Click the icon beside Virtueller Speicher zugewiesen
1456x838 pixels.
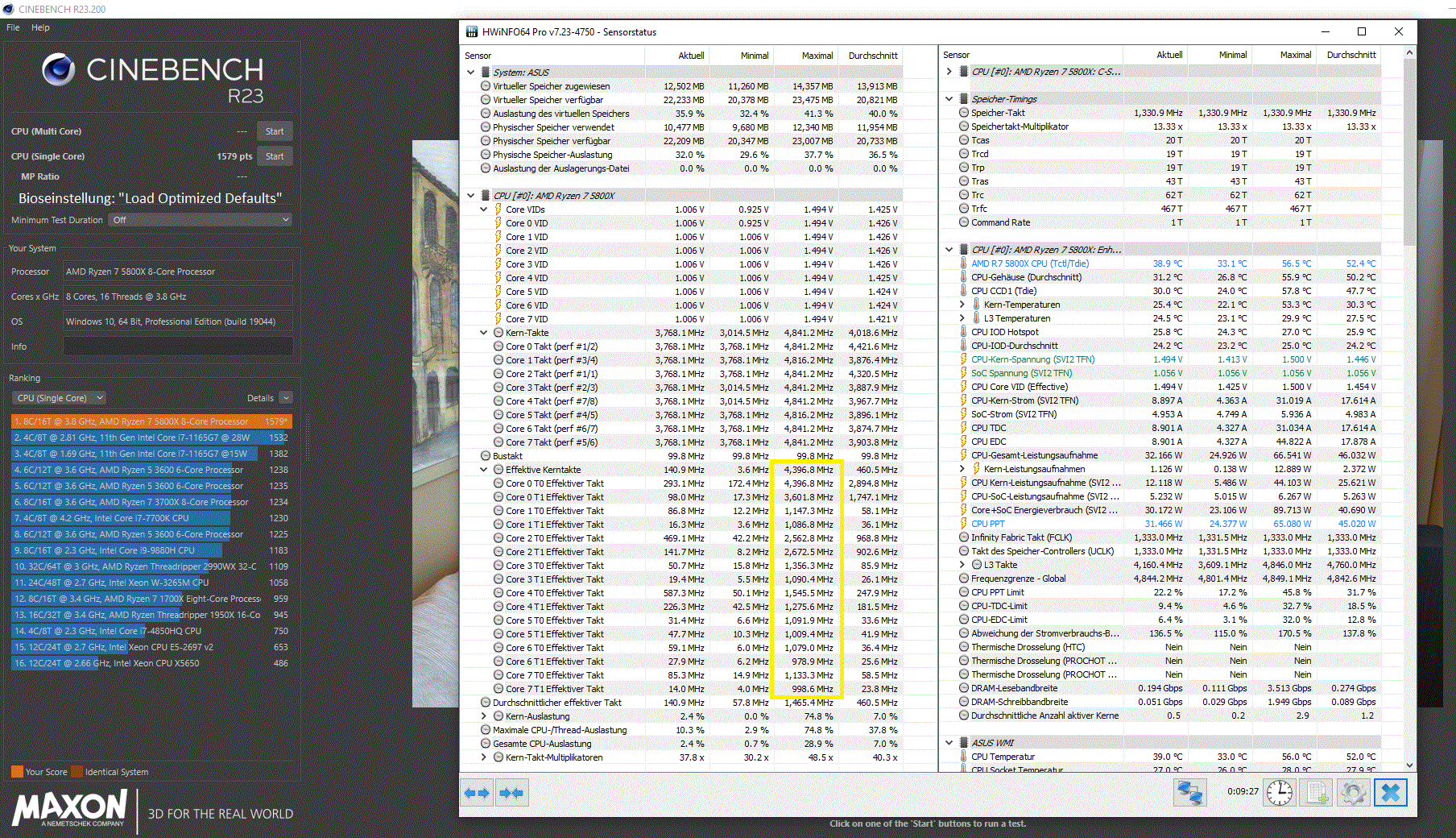tap(486, 86)
